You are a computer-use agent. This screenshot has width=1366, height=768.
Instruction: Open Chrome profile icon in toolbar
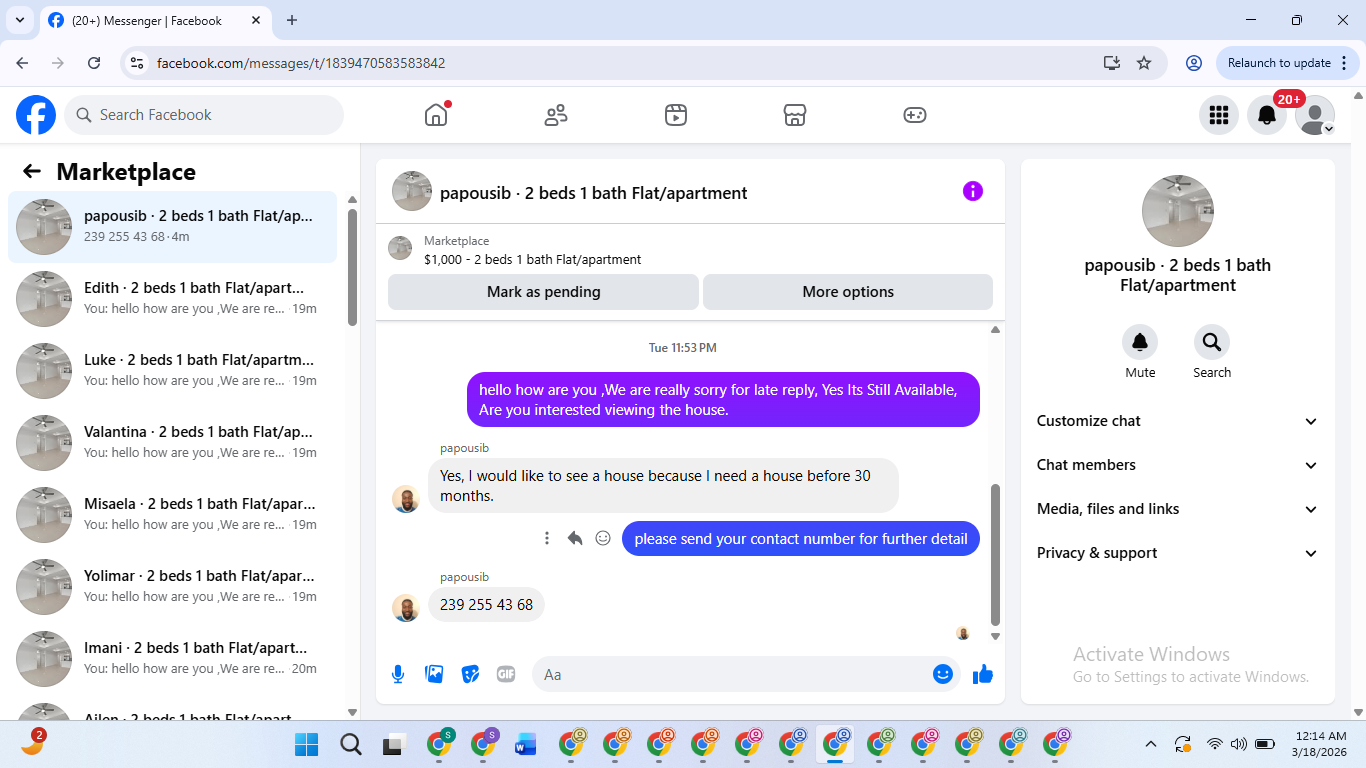[x=1194, y=63]
